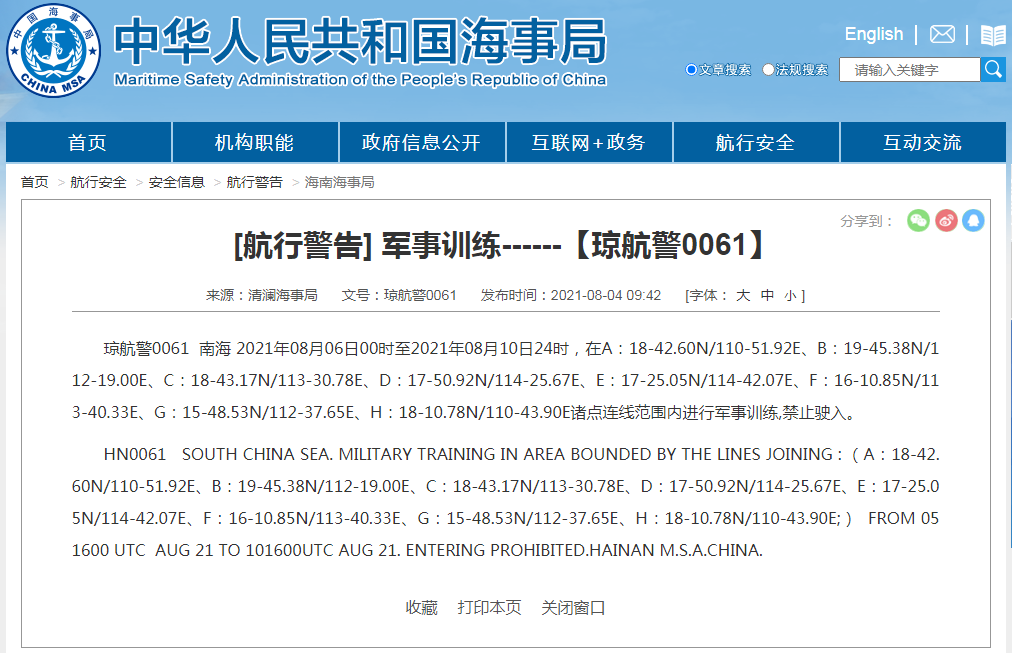The image size is (1012, 653).
Task: Go to 首页 in the breadcrumb
Action: coord(34,182)
